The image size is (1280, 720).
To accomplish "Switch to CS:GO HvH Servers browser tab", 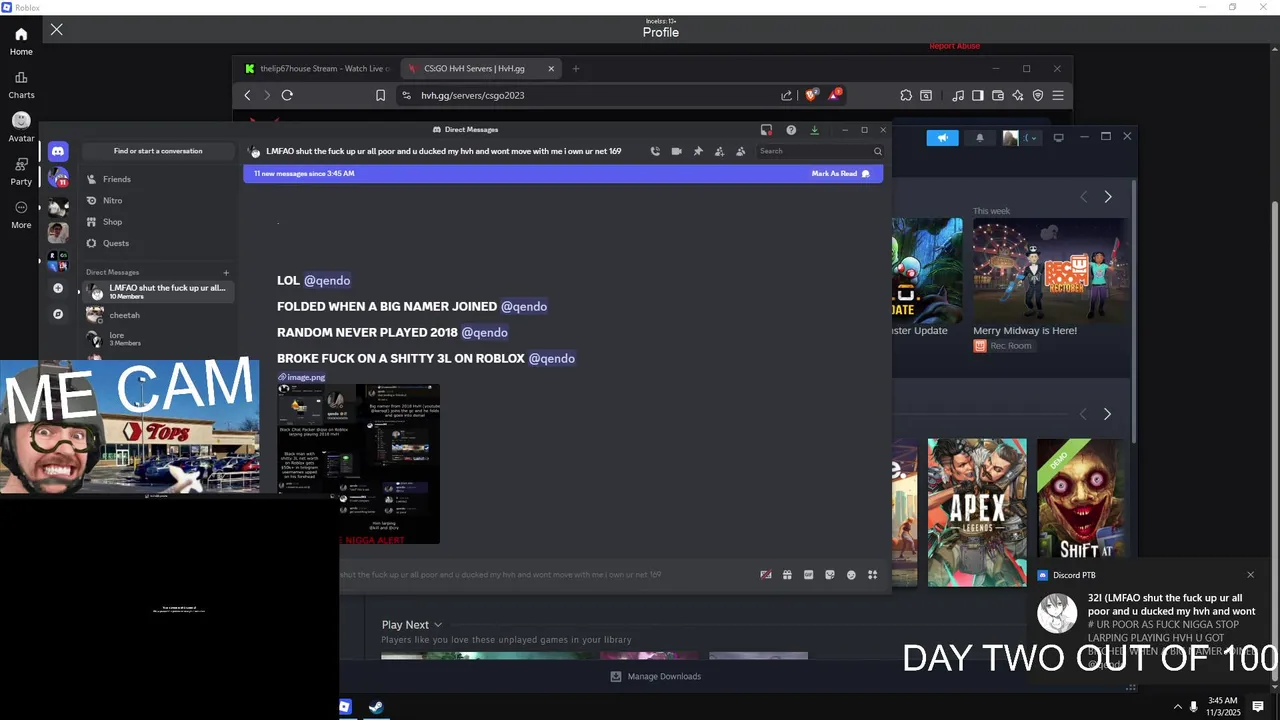I will pos(481,69).
